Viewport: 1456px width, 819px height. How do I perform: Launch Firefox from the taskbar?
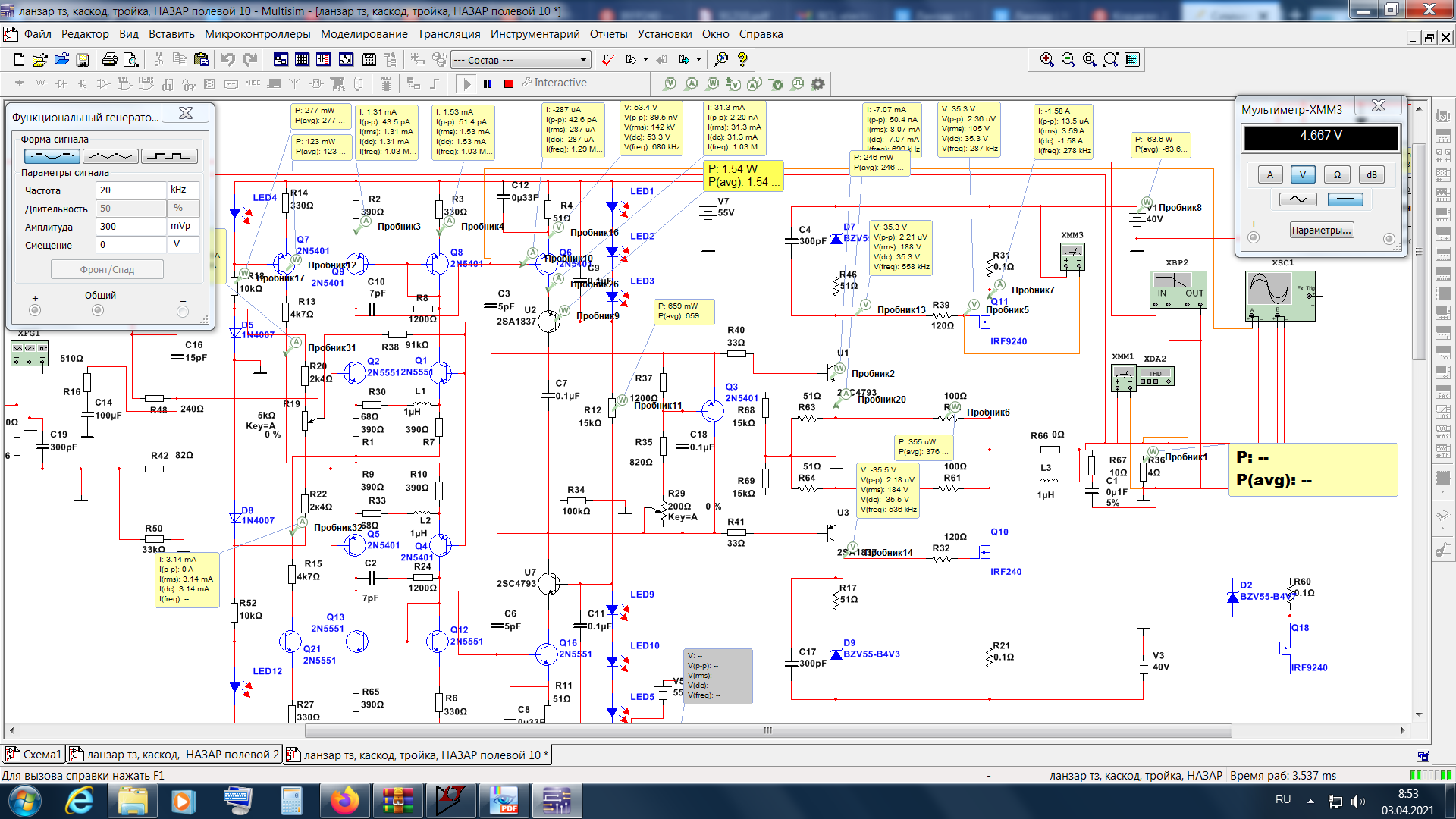coord(345,800)
